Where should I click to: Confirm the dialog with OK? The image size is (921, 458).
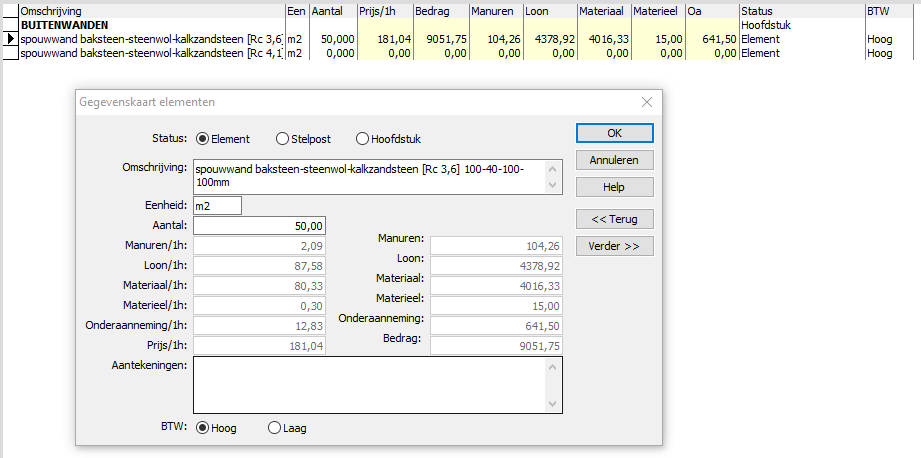coord(614,133)
